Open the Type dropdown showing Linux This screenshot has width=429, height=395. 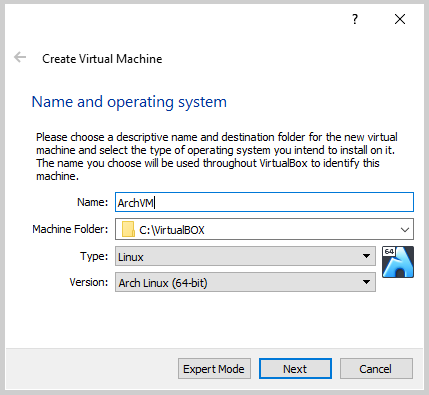[x=245, y=256]
